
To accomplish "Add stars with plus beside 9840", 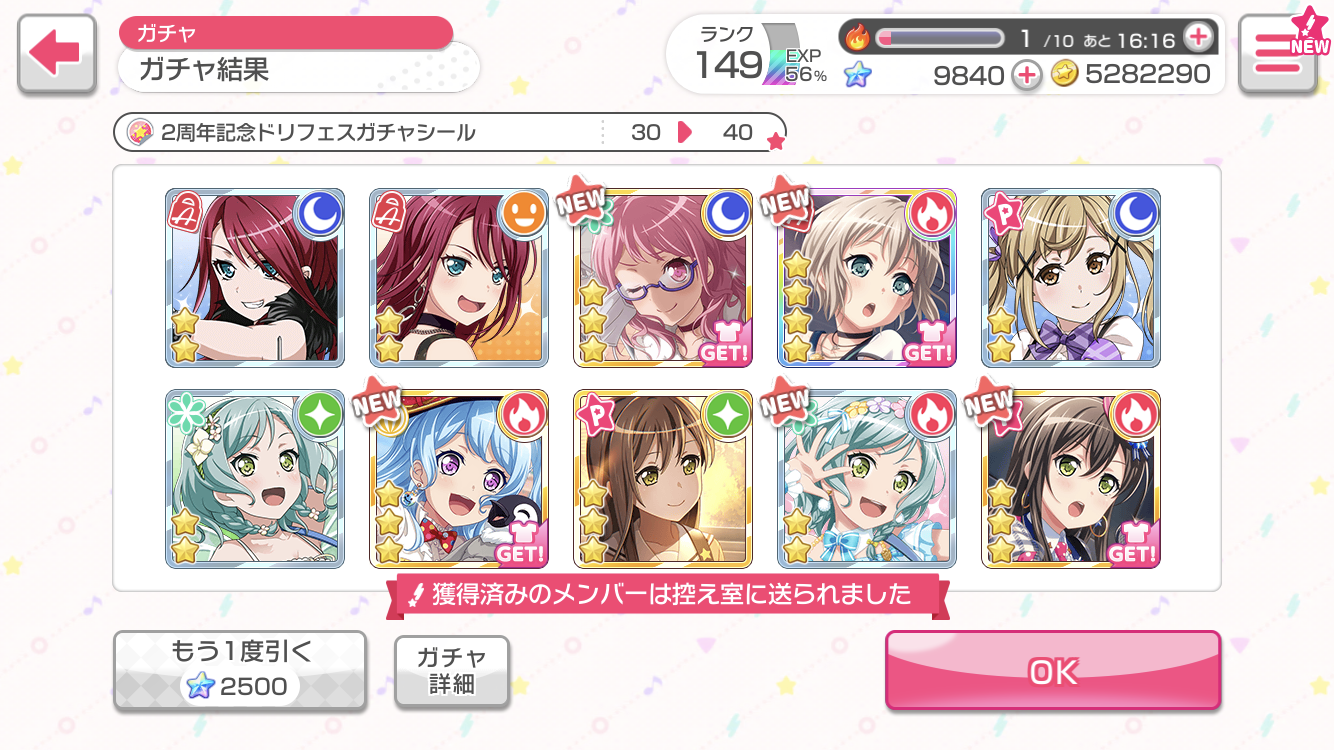I will (1026, 73).
